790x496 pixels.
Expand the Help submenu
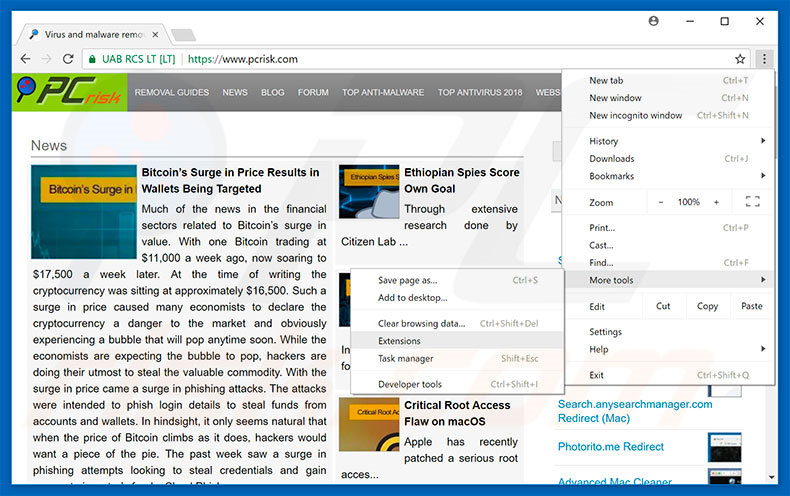tap(668, 349)
